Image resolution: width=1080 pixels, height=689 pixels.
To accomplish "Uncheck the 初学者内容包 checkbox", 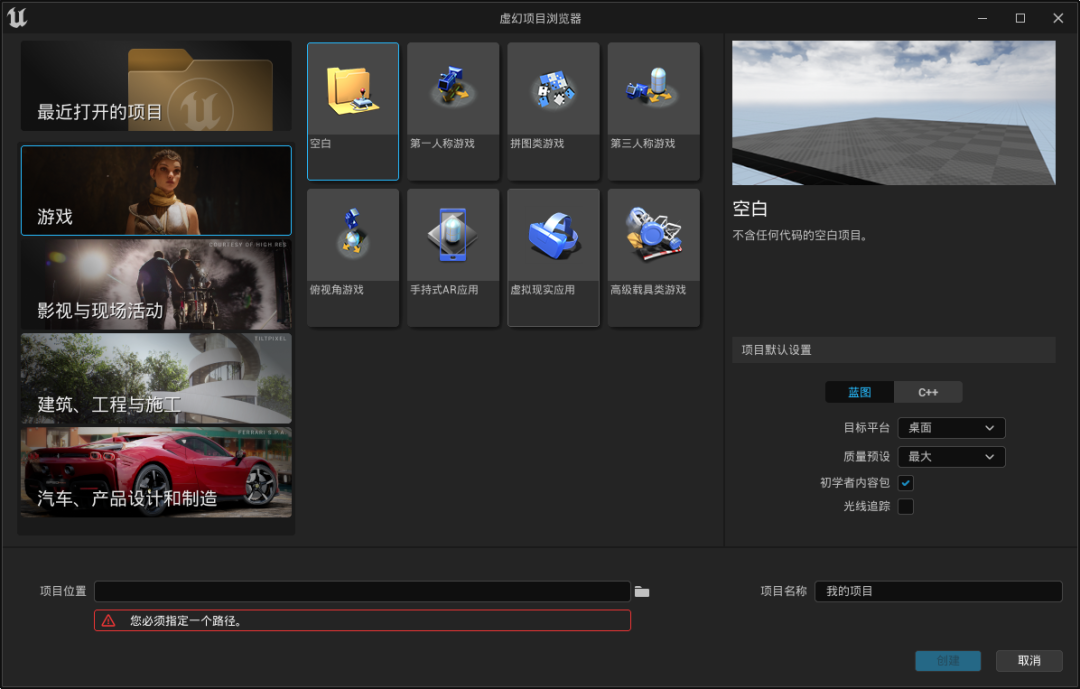I will 906,483.
